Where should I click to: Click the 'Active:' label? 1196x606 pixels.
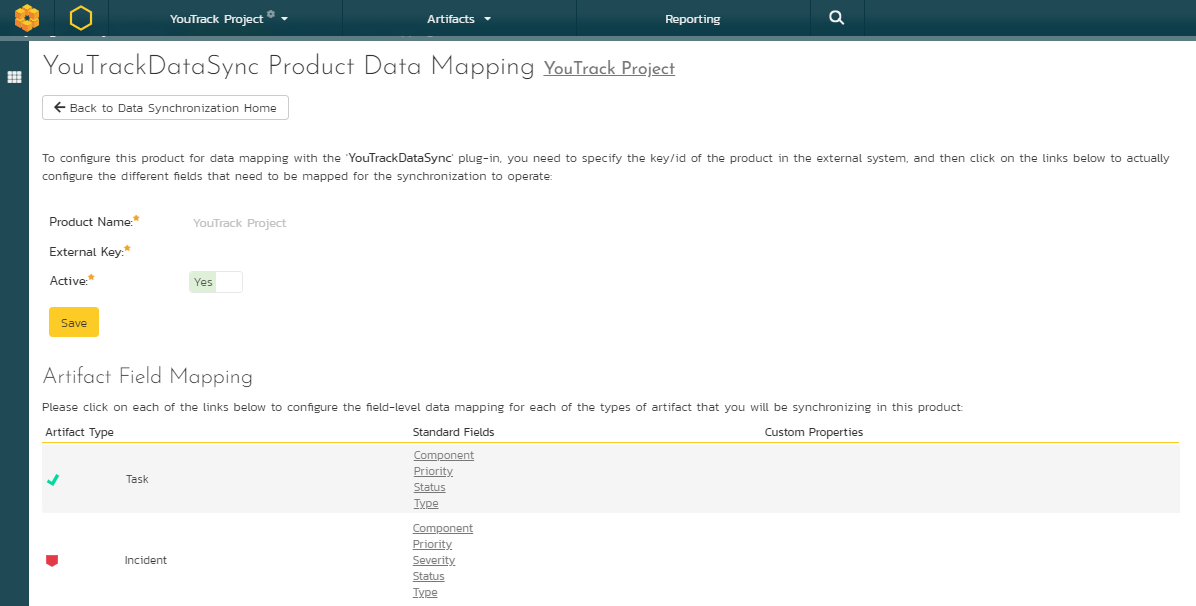click(69, 281)
